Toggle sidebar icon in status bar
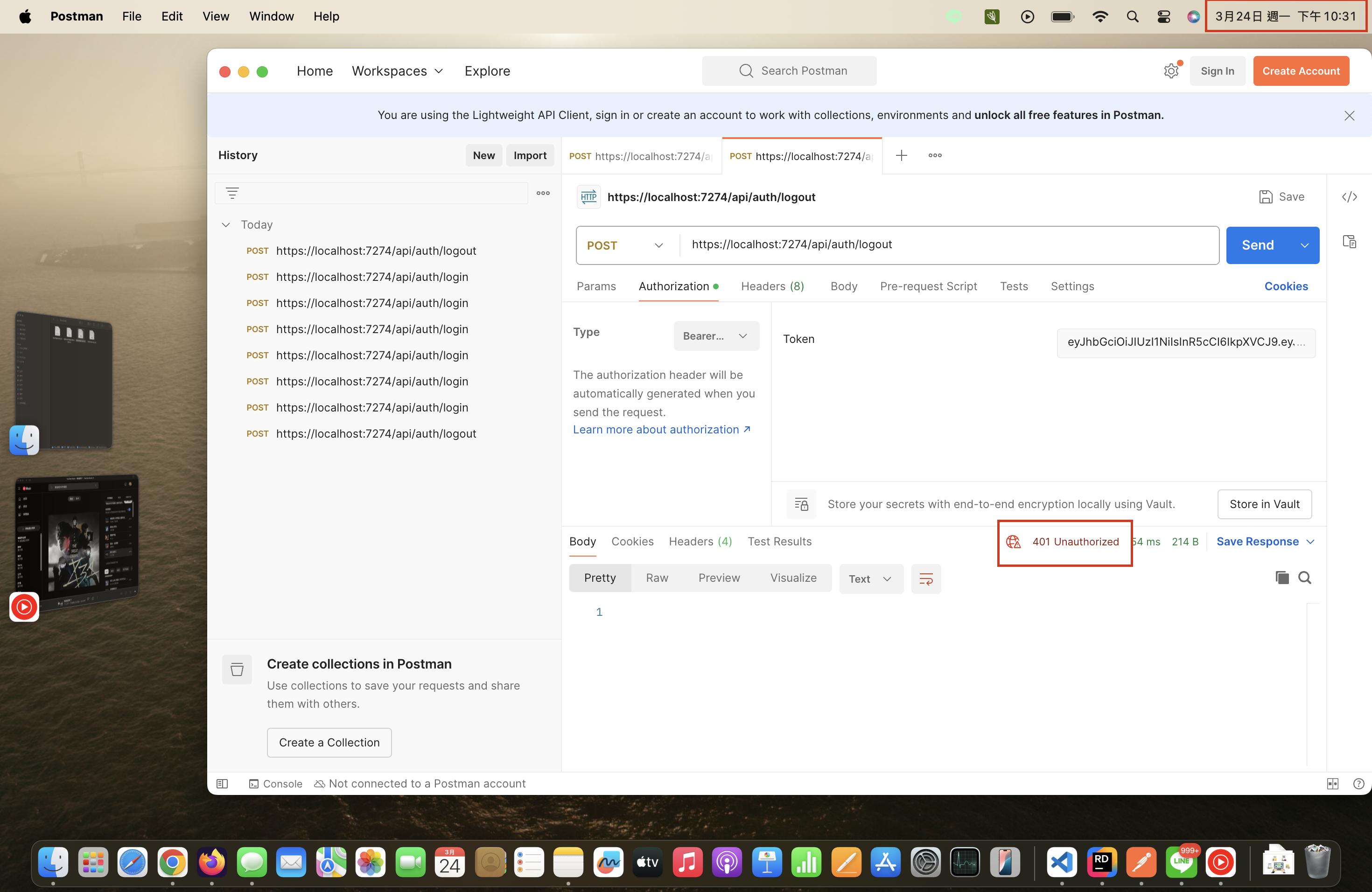This screenshot has width=1372, height=892. point(222,784)
